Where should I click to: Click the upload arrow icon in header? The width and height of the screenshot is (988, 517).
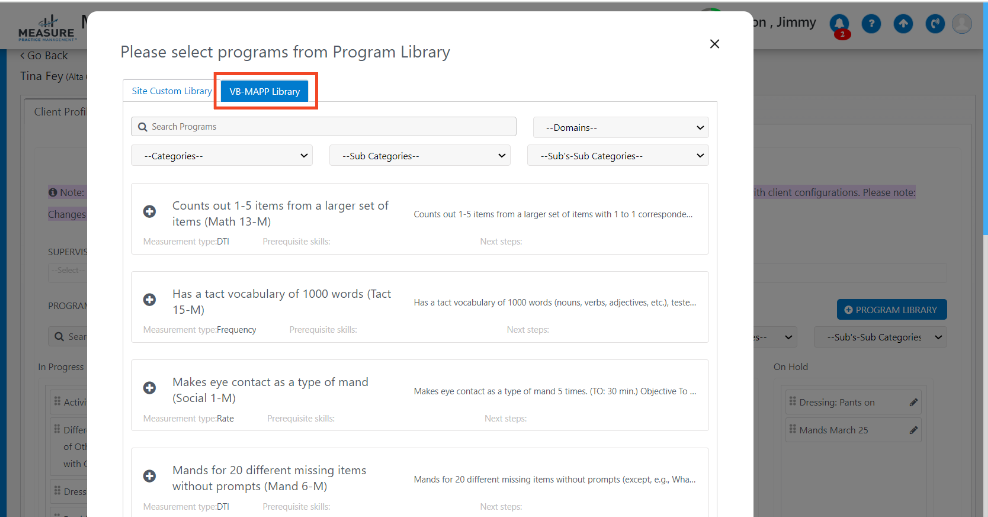point(903,24)
